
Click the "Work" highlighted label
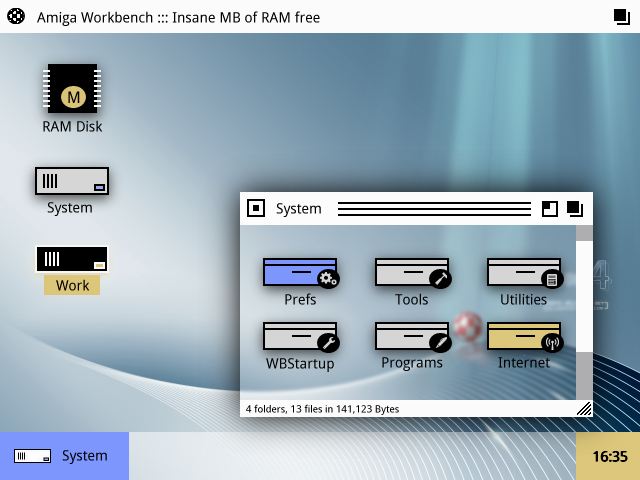72,285
